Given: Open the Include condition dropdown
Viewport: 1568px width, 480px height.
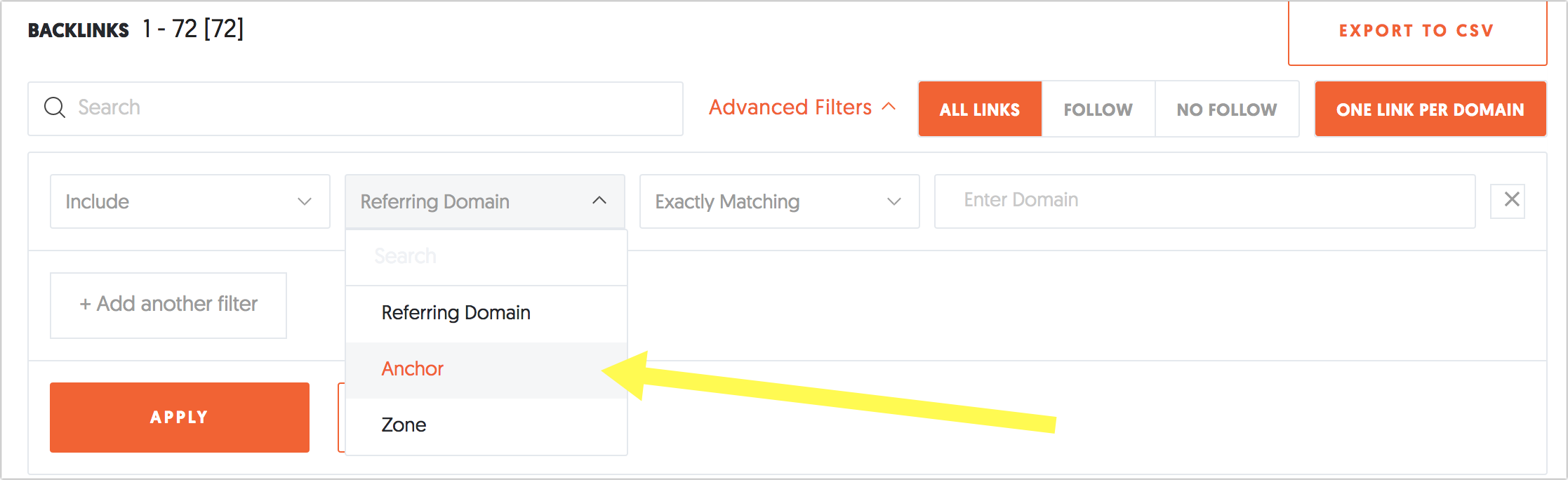Looking at the screenshot, I should coord(188,201).
